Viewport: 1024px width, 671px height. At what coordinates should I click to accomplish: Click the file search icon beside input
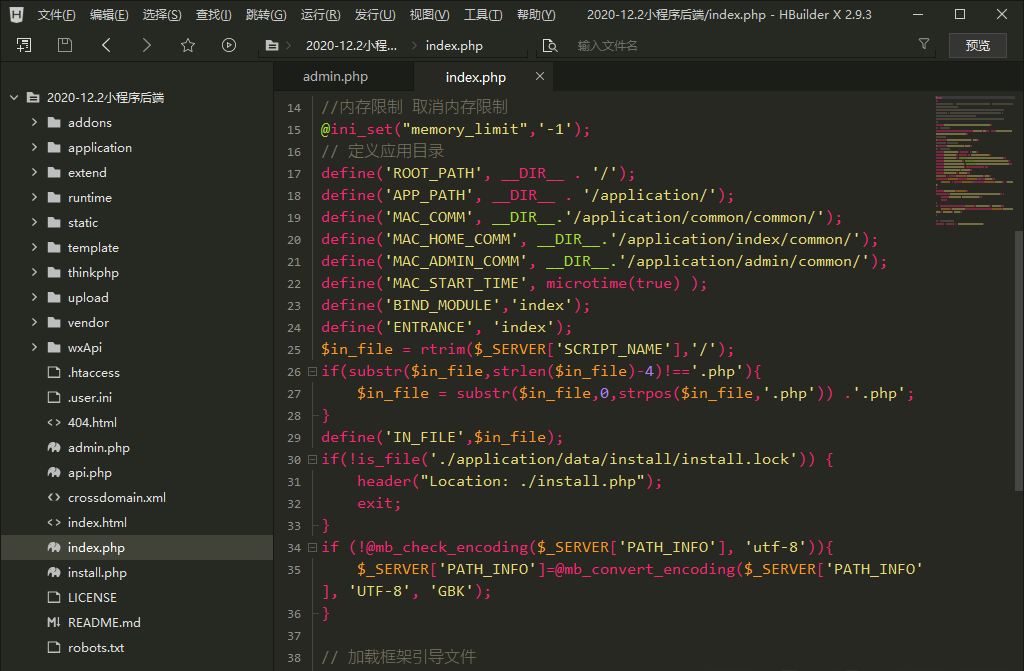[x=549, y=46]
